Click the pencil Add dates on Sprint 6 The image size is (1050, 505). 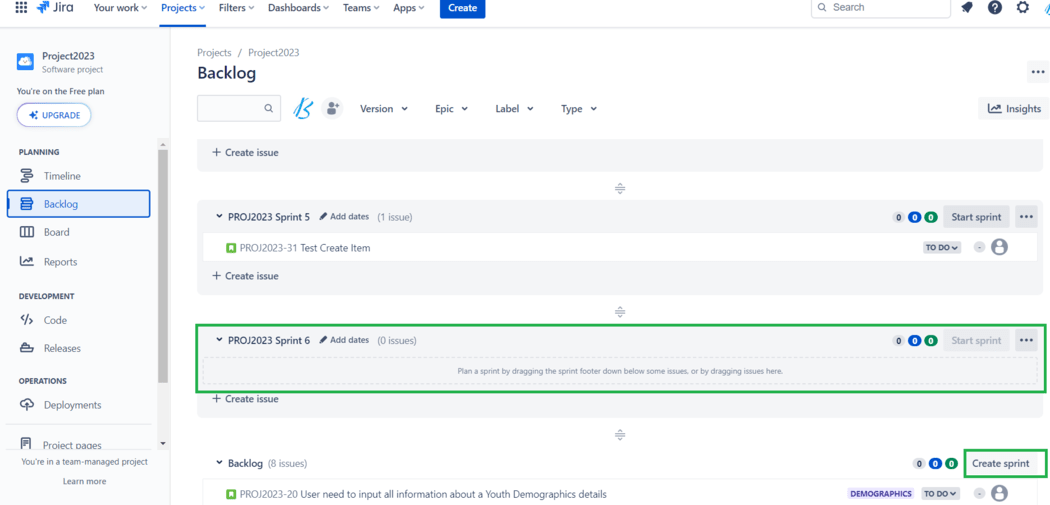[x=344, y=340]
